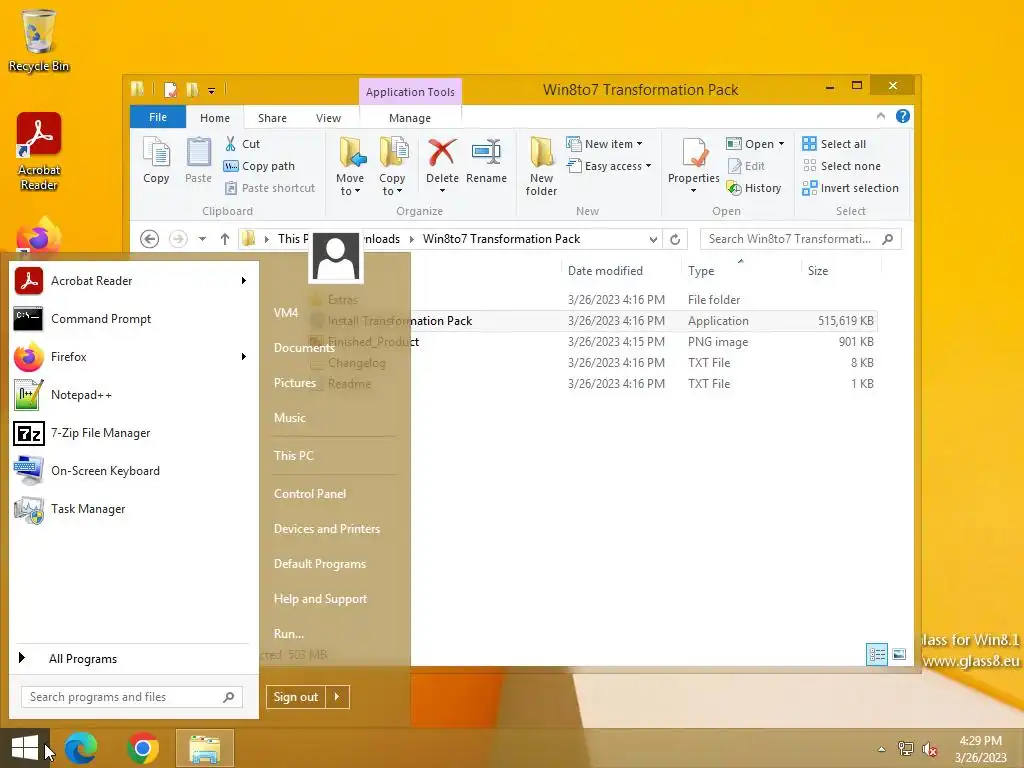Open Explorer Help question mark icon
This screenshot has width=1024, height=768.
[x=903, y=116]
